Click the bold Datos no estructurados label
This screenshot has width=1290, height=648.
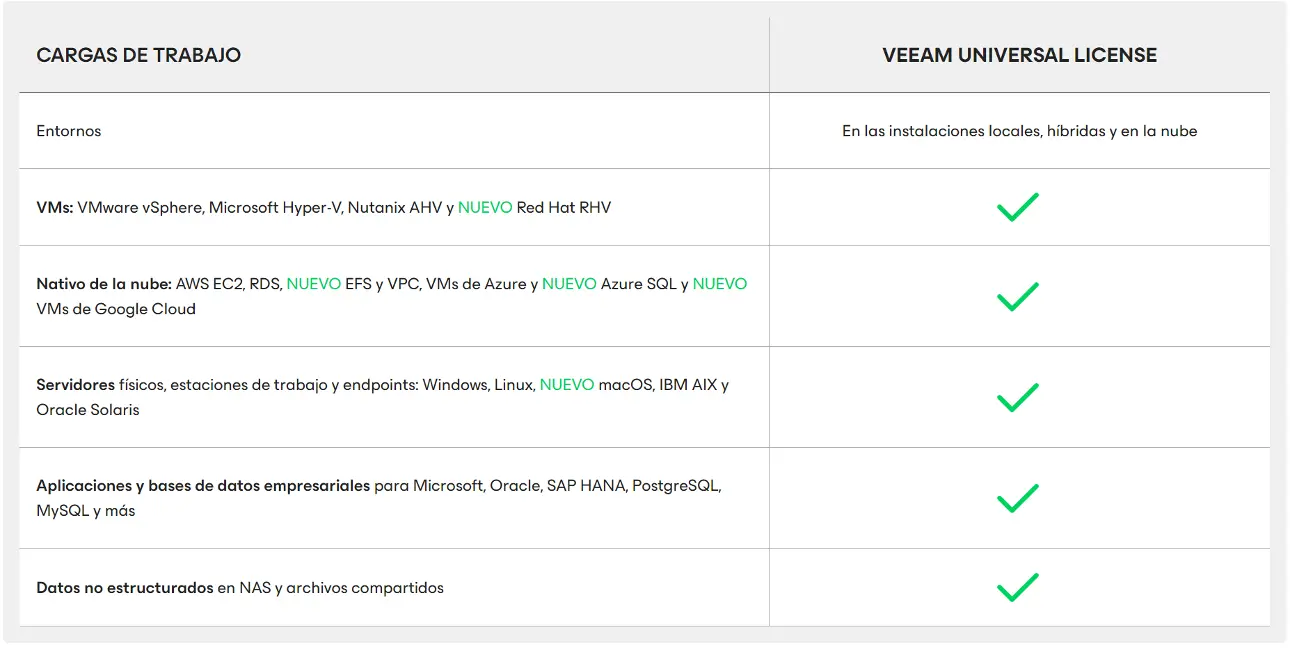pyautogui.click(x=125, y=588)
